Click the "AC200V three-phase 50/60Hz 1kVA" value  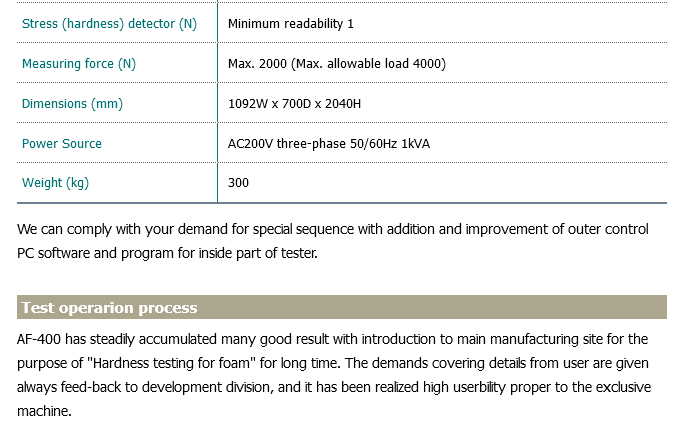coord(329,144)
